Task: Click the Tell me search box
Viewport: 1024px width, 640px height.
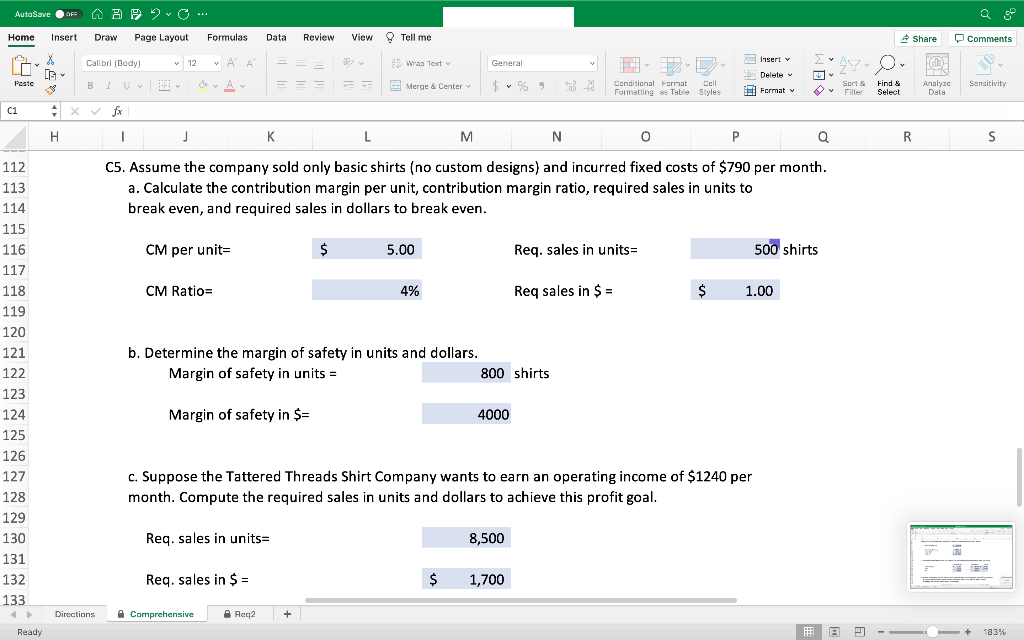Action: (x=409, y=37)
